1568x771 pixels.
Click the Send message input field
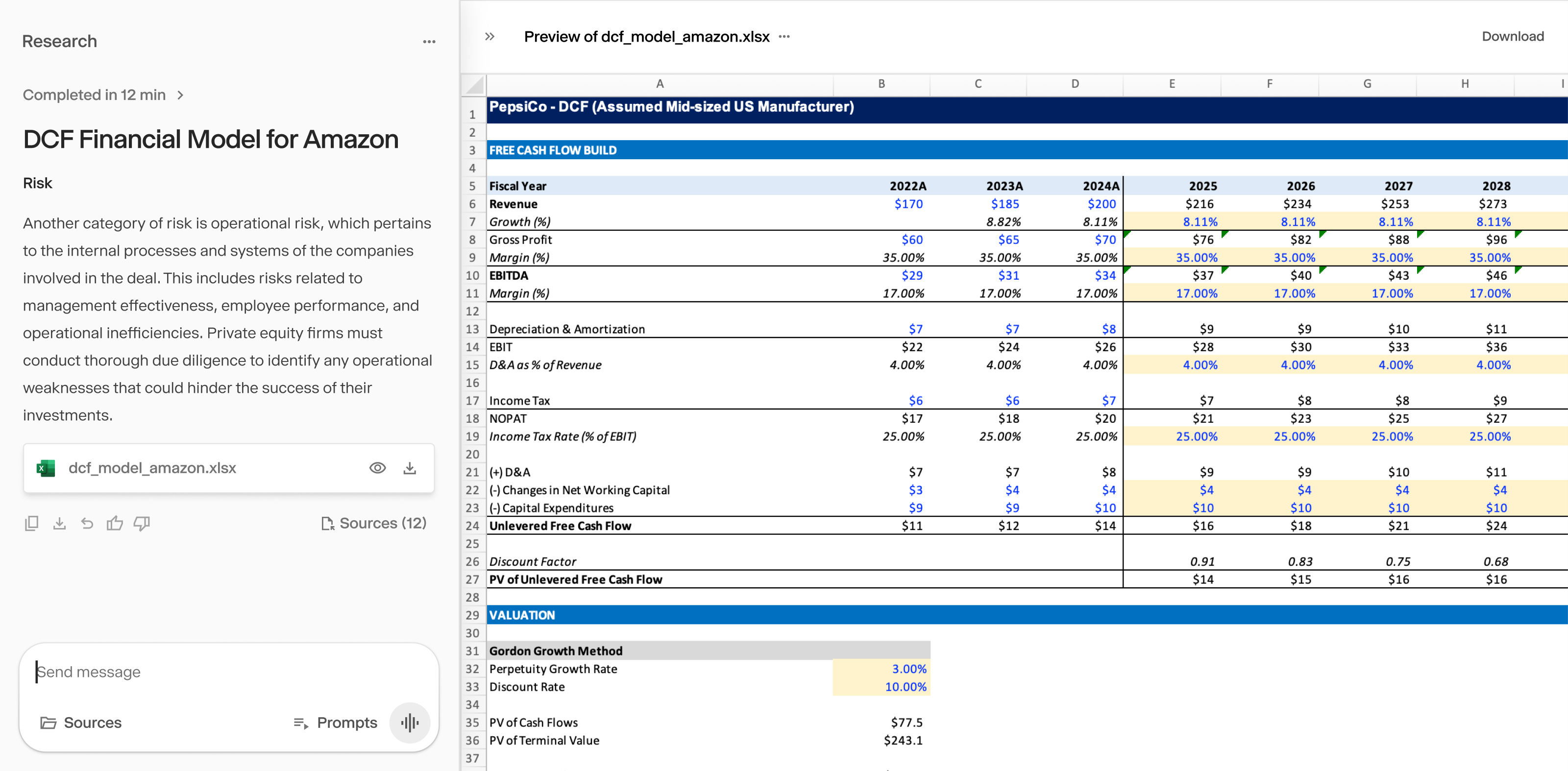tap(183, 672)
